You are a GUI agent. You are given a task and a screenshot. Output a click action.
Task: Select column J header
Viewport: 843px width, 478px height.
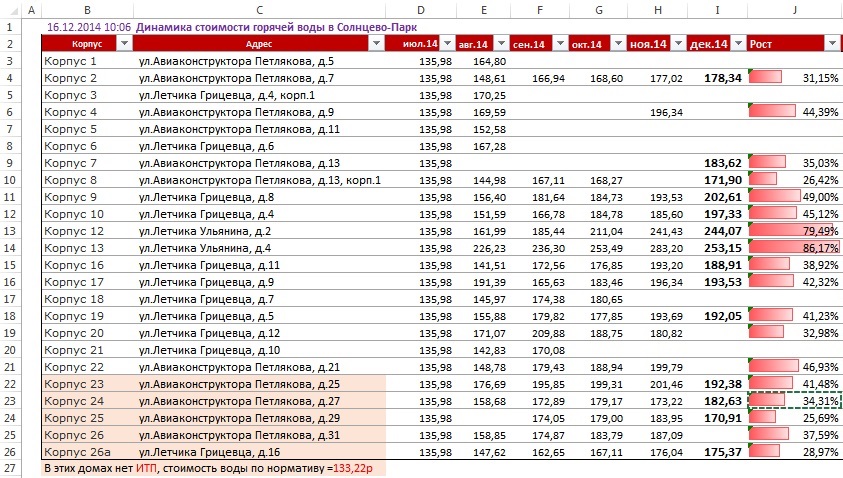coord(794,10)
